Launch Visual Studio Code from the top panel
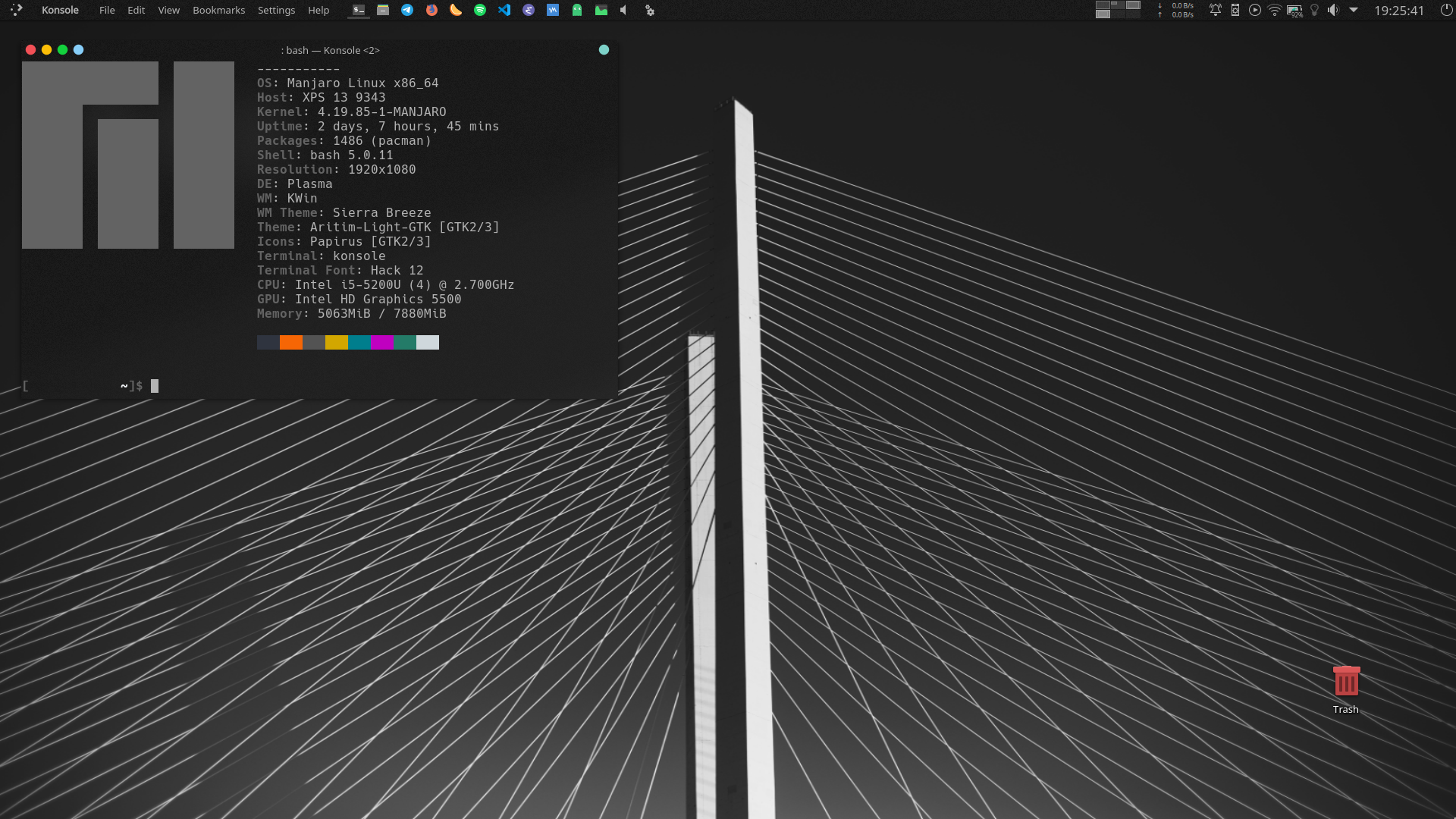The width and height of the screenshot is (1456, 819). [x=504, y=10]
